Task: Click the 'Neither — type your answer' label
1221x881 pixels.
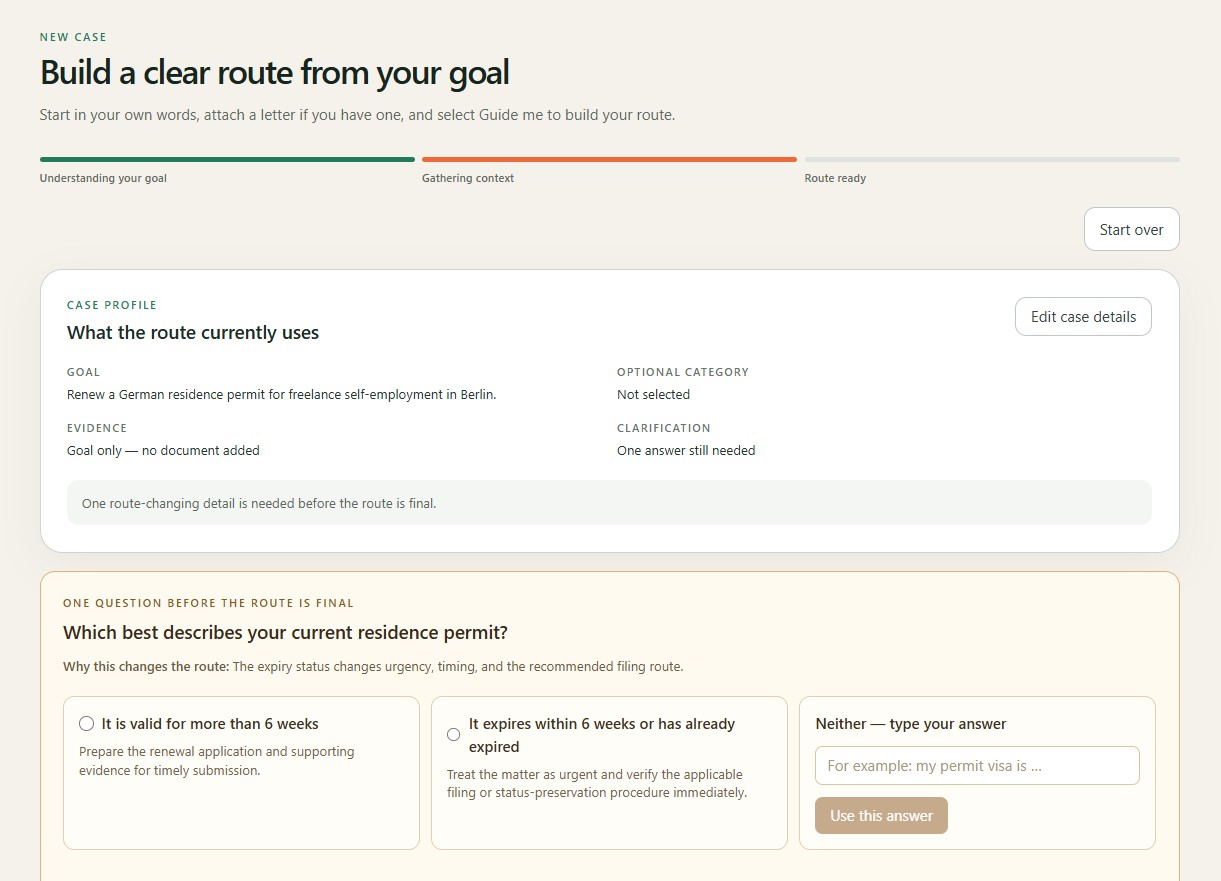Action: point(911,724)
